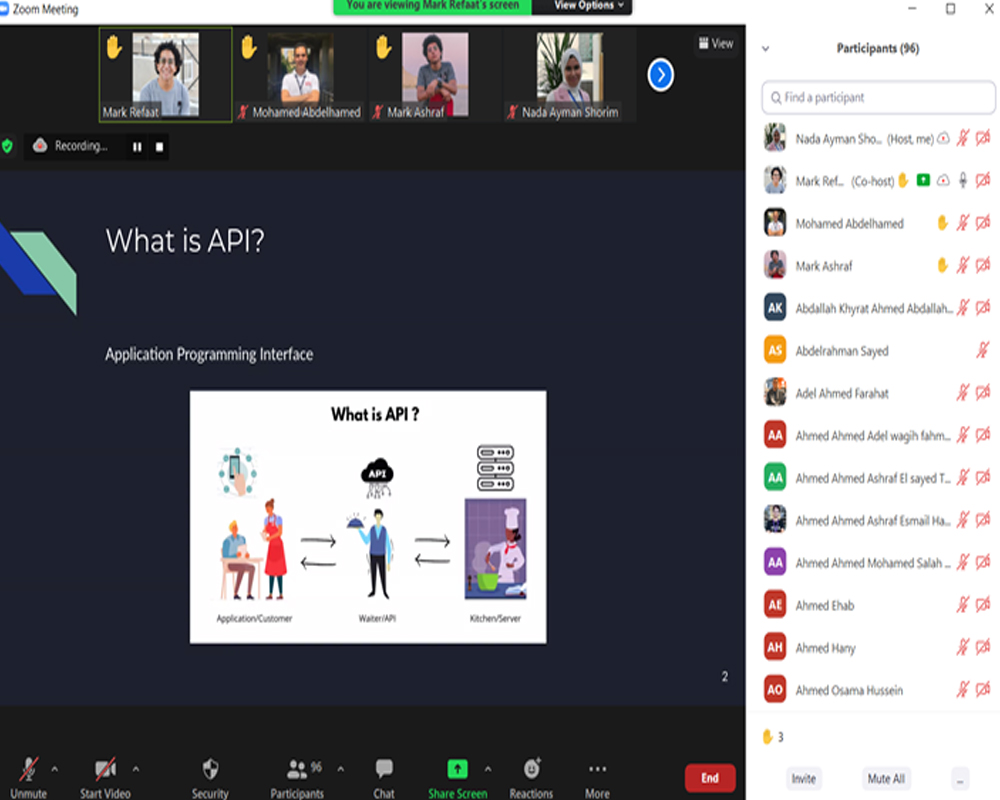This screenshot has width=1000, height=800.
Task: Click the Invite button
Action: pyautogui.click(x=803, y=778)
